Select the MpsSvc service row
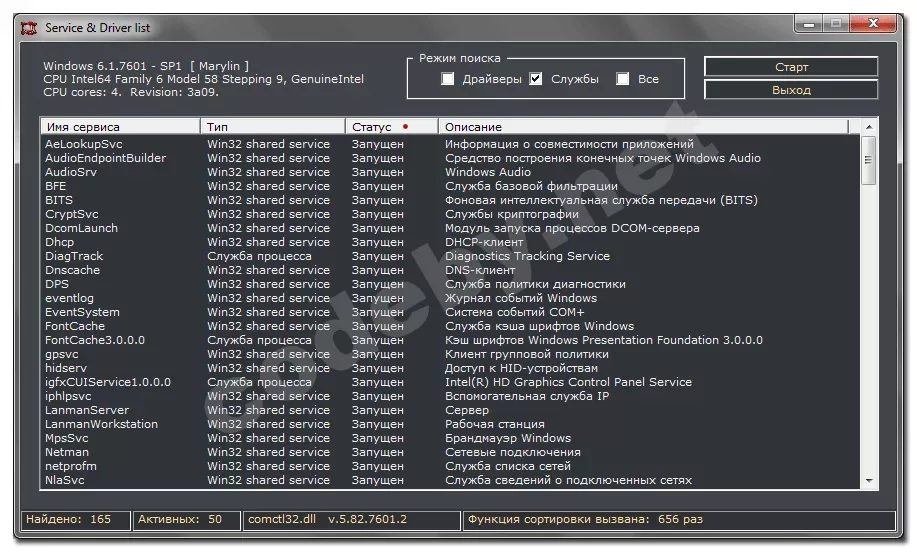The width and height of the screenshot is (917, 552). tap(450, 439)
